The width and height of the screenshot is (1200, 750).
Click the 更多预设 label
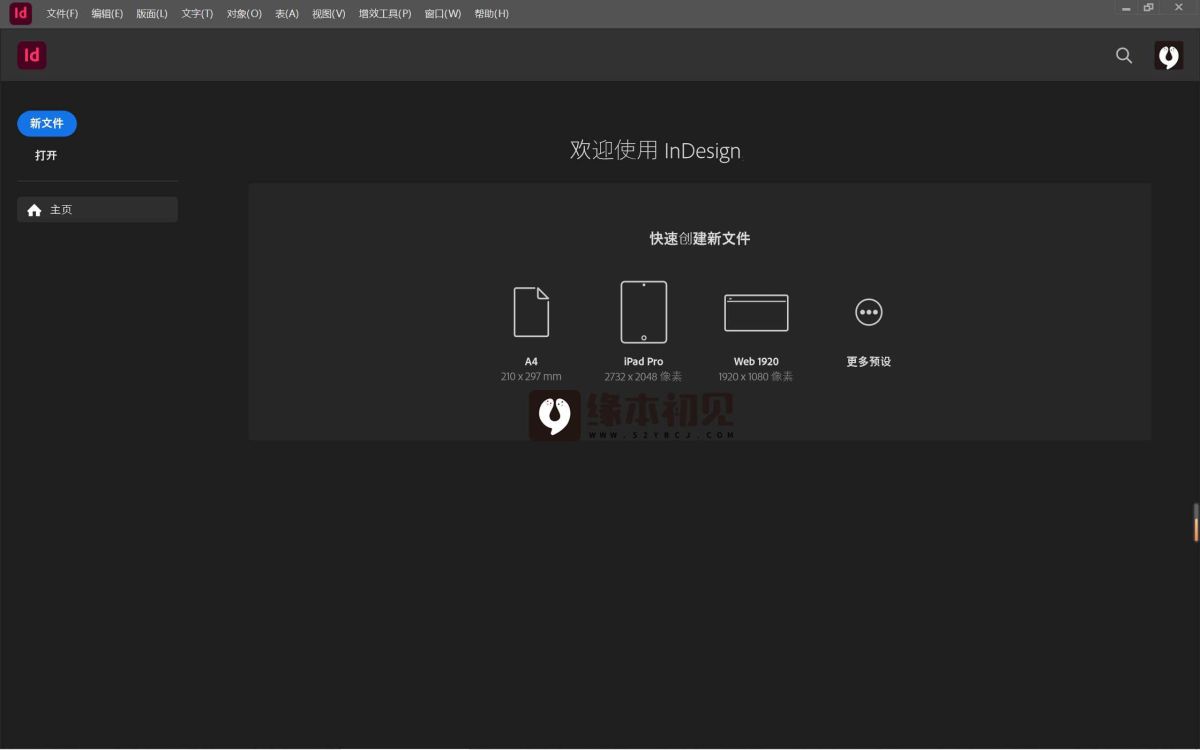tap(868, 362)
